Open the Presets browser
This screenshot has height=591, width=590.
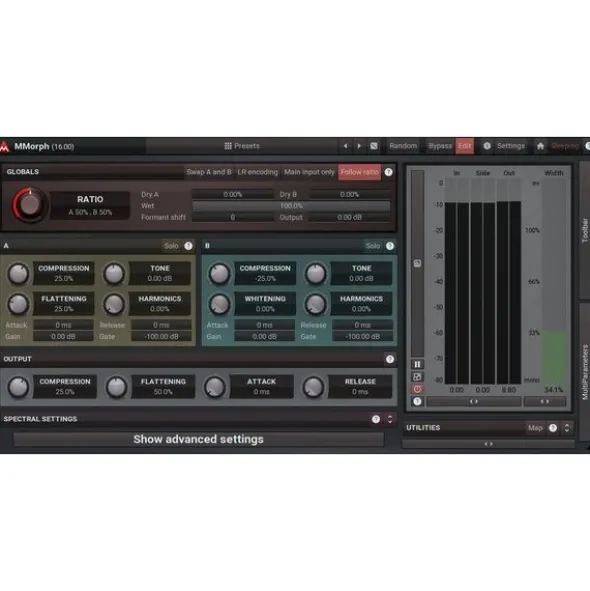242,146
